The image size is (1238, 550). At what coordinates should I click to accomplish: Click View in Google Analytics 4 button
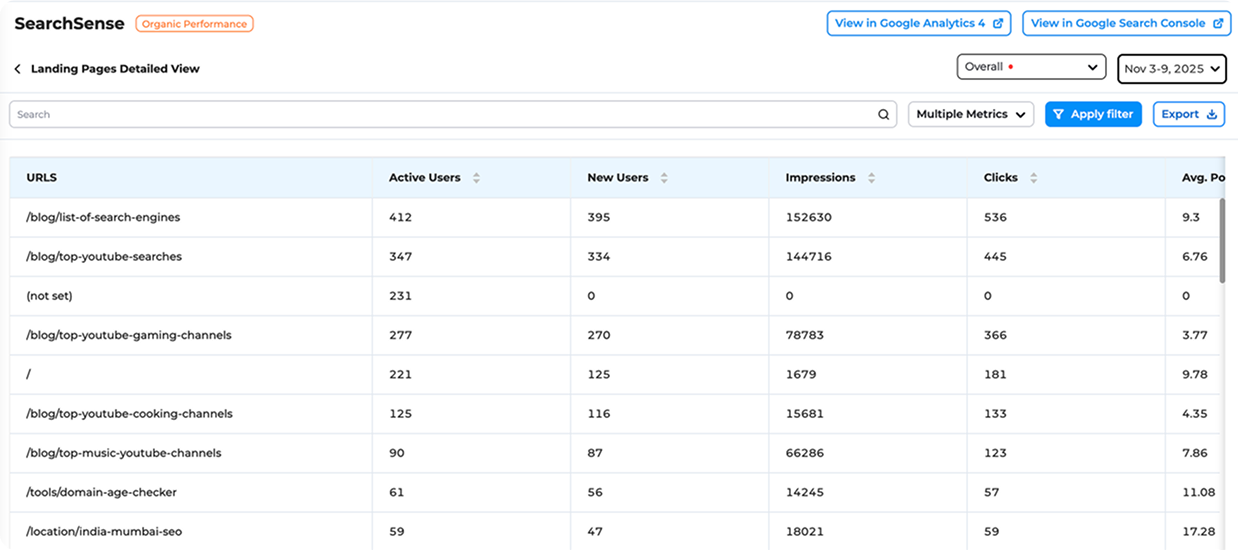click(918, 23)
